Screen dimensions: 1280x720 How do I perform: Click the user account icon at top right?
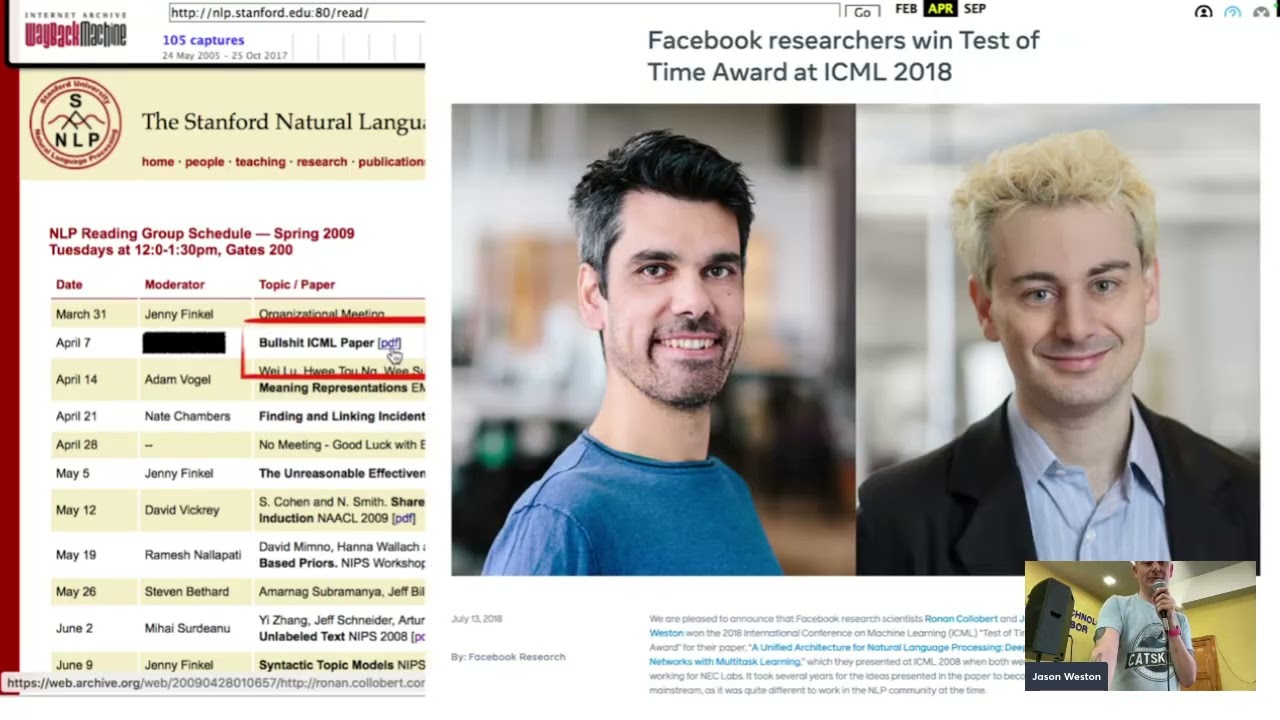(1204, 12)
